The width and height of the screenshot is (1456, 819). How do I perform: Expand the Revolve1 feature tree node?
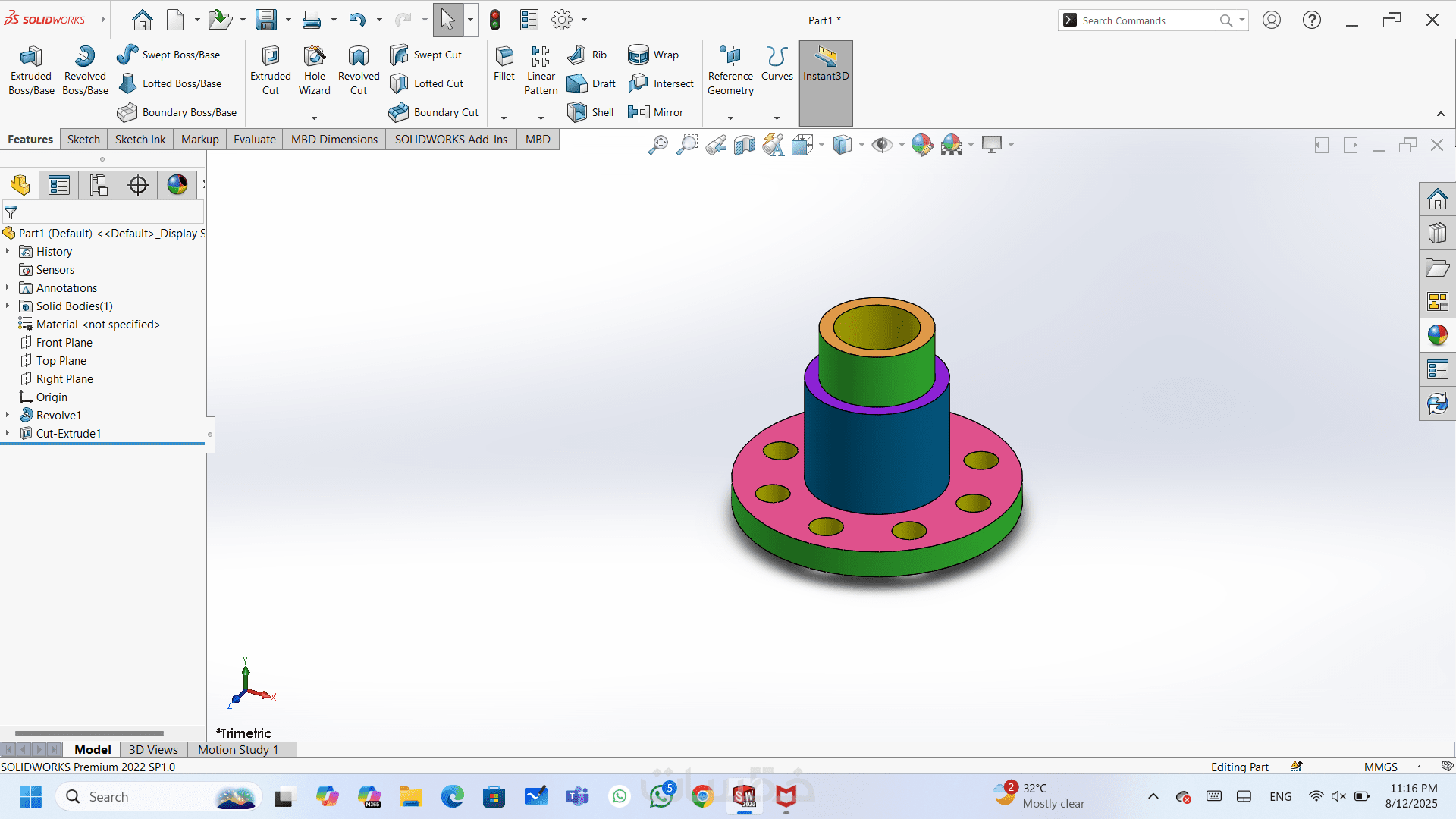pyautogui.click(x=8, y=415)
